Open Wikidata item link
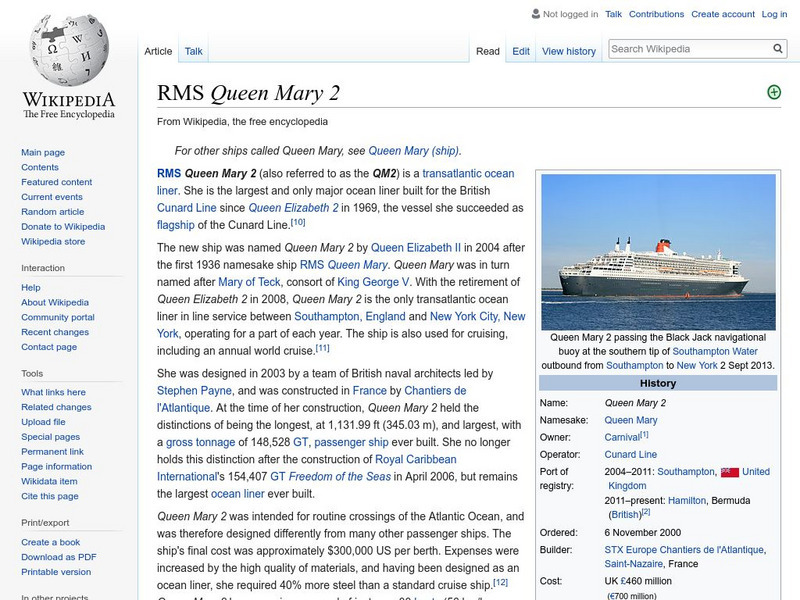Screen dimensions: 800x600 point(49,481)
